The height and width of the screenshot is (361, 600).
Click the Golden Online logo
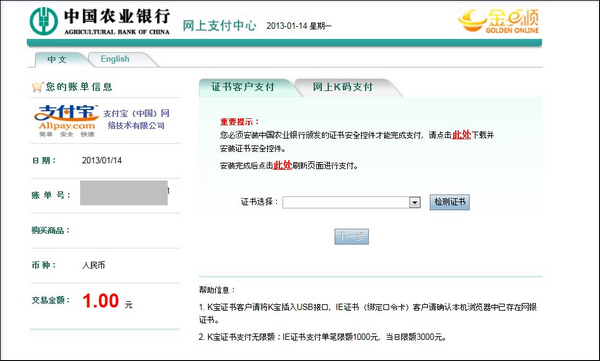[498, 21]
